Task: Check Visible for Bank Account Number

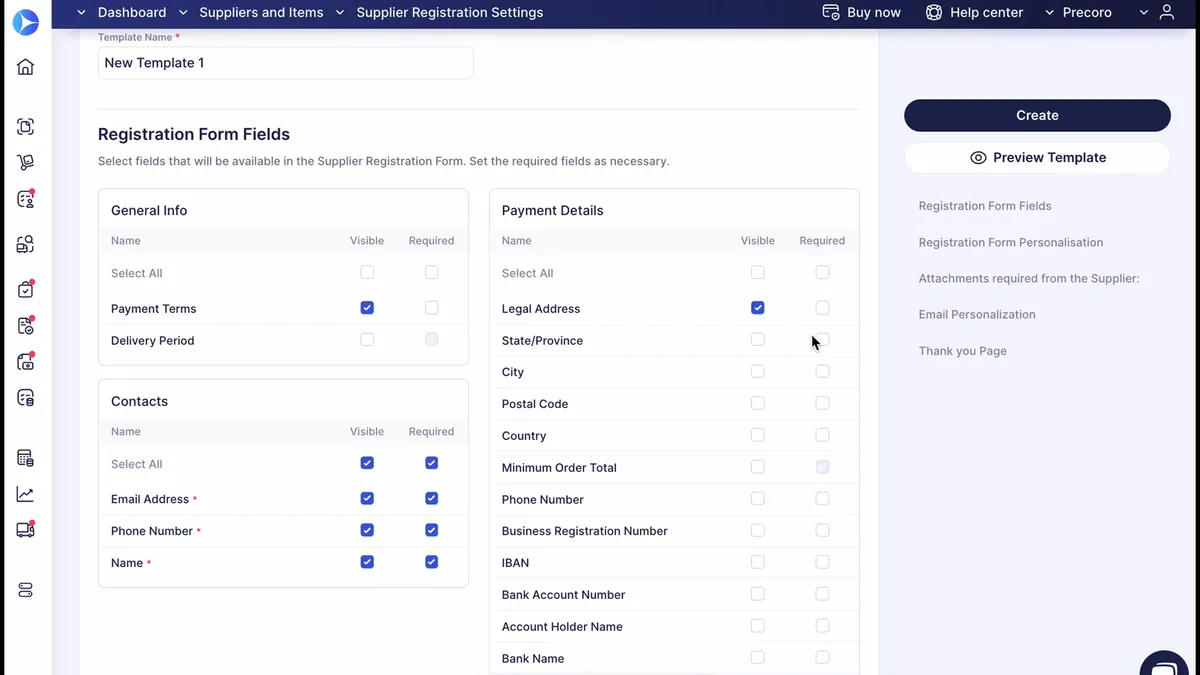Action: click(x=757, y=594)
